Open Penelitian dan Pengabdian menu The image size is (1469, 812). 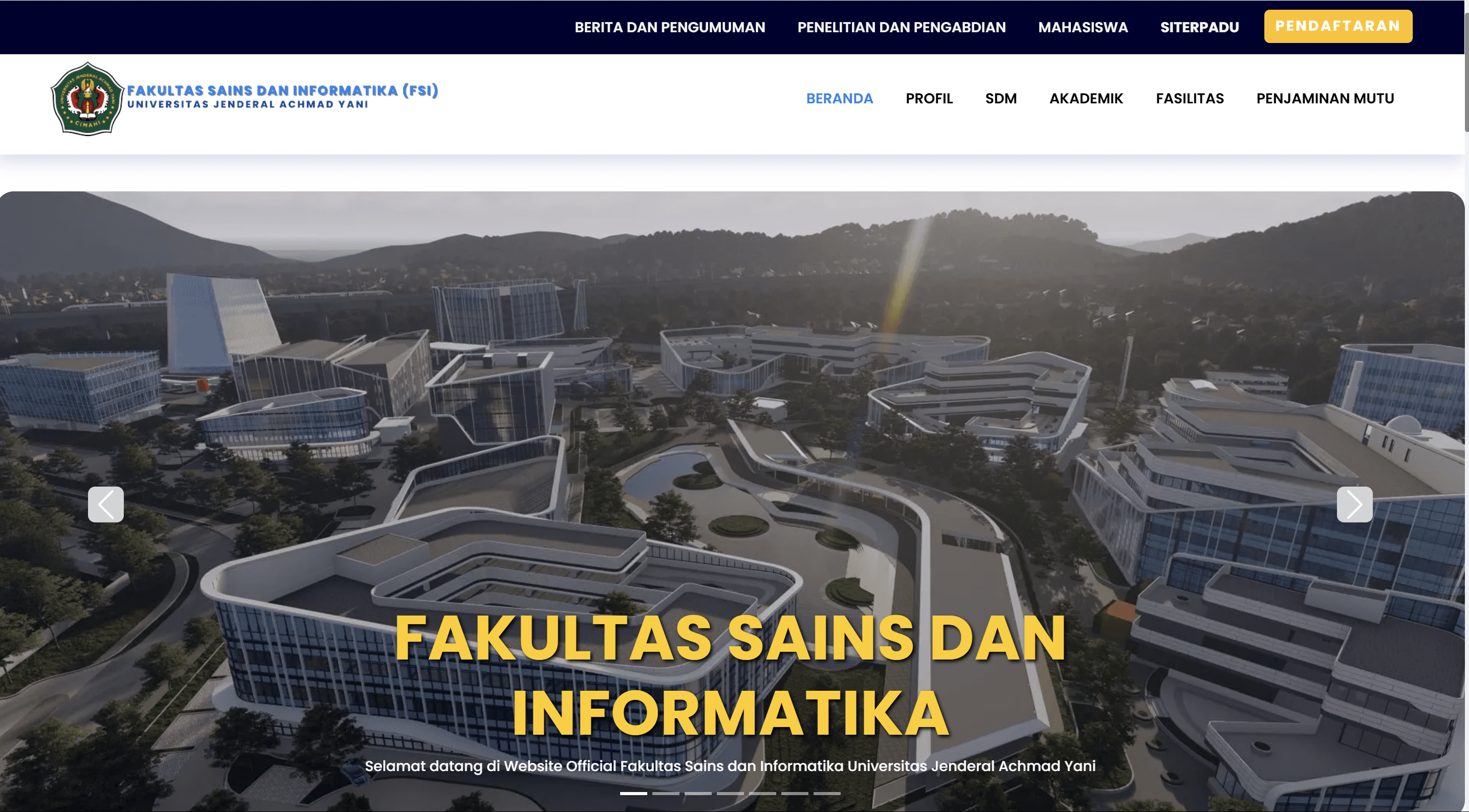pyautogui.click(x=902, y=27)
